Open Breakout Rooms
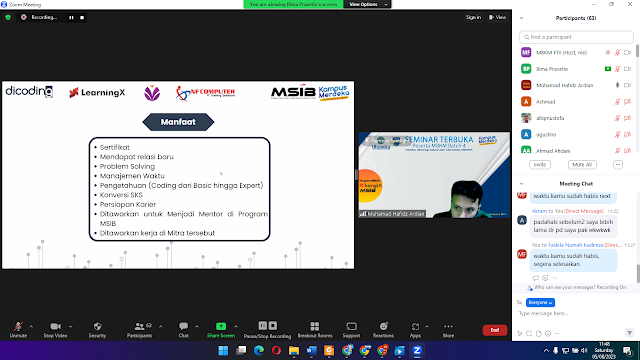Viewport: 640px width, 360px height. pos(315,329)
